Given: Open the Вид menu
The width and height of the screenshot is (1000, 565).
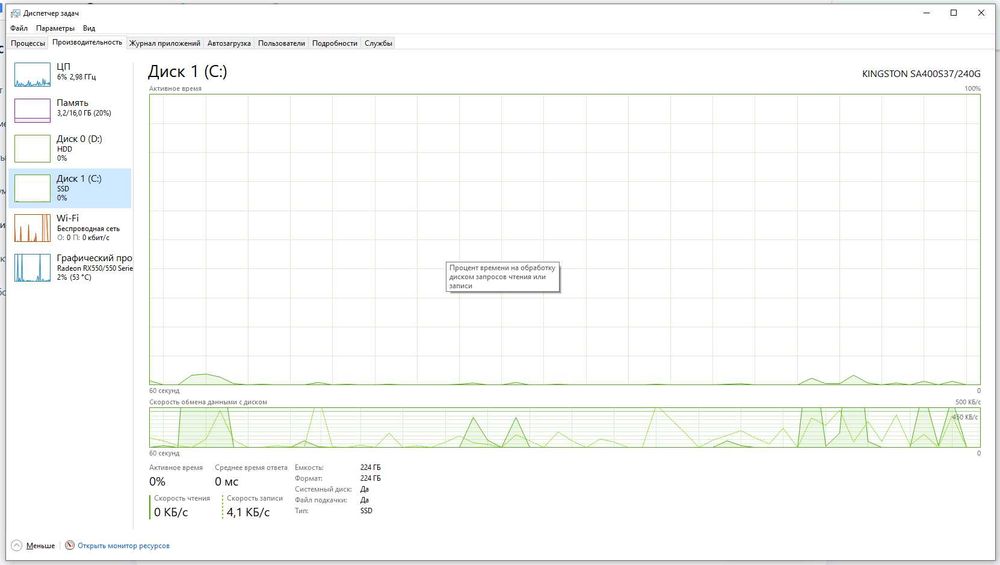Looking at the screenshot, I should pos(89,28).
